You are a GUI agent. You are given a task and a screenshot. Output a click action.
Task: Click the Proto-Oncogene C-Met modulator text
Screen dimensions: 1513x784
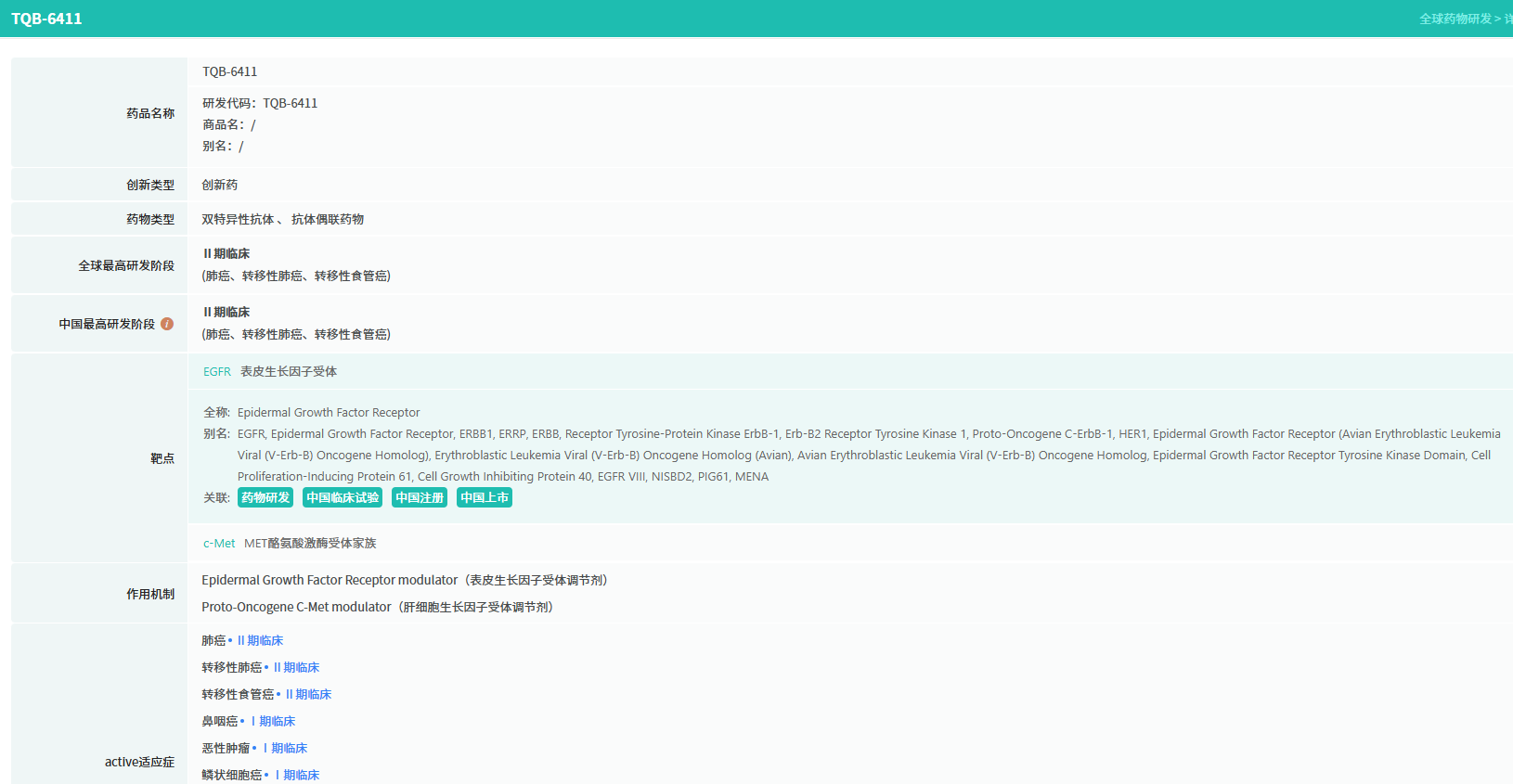(296, 607)
